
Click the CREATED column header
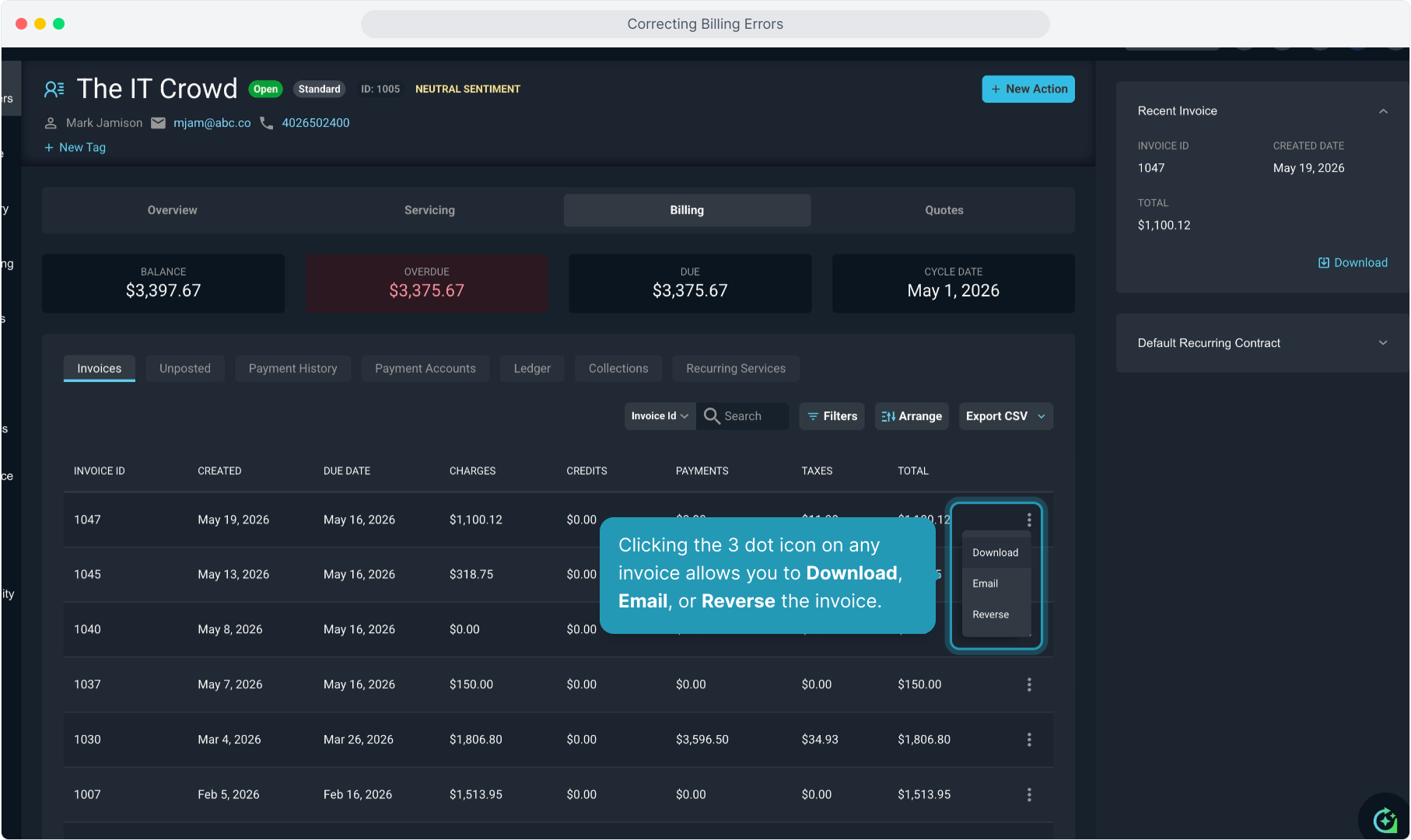[x=219, y=471]
